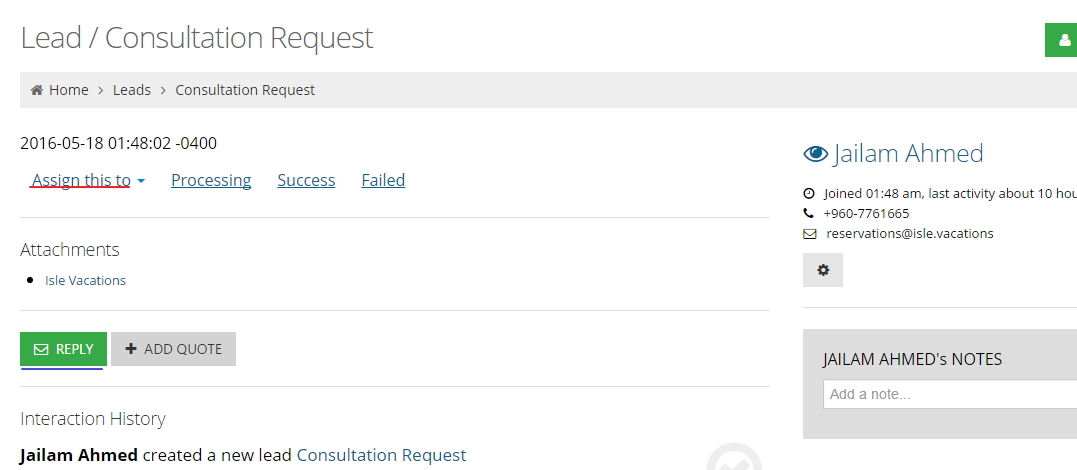
Task: Open Consultation Request link in Interaction History
Action: pos(381,455)
